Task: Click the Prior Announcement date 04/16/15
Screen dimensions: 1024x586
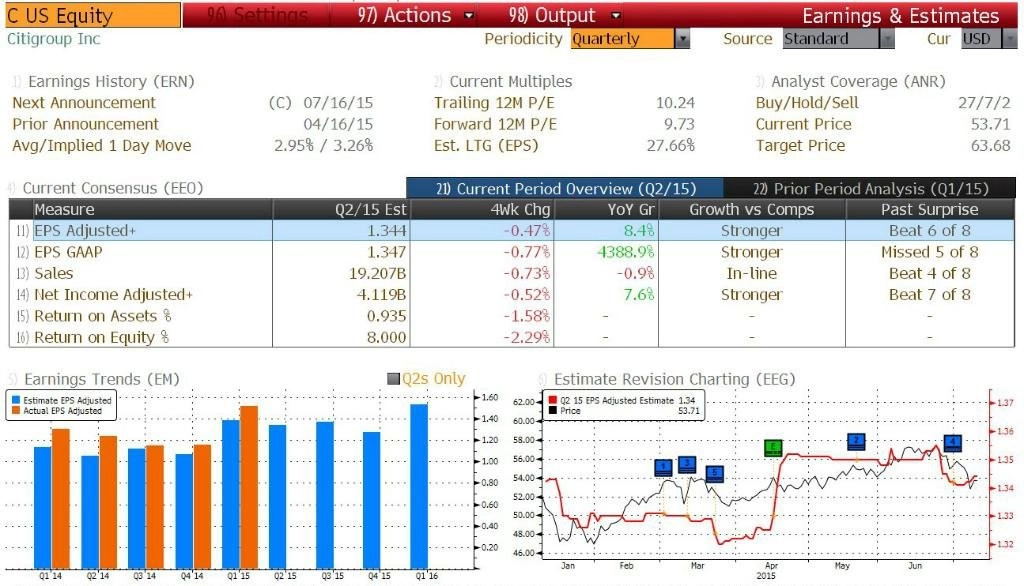Action: coord(338,124)
